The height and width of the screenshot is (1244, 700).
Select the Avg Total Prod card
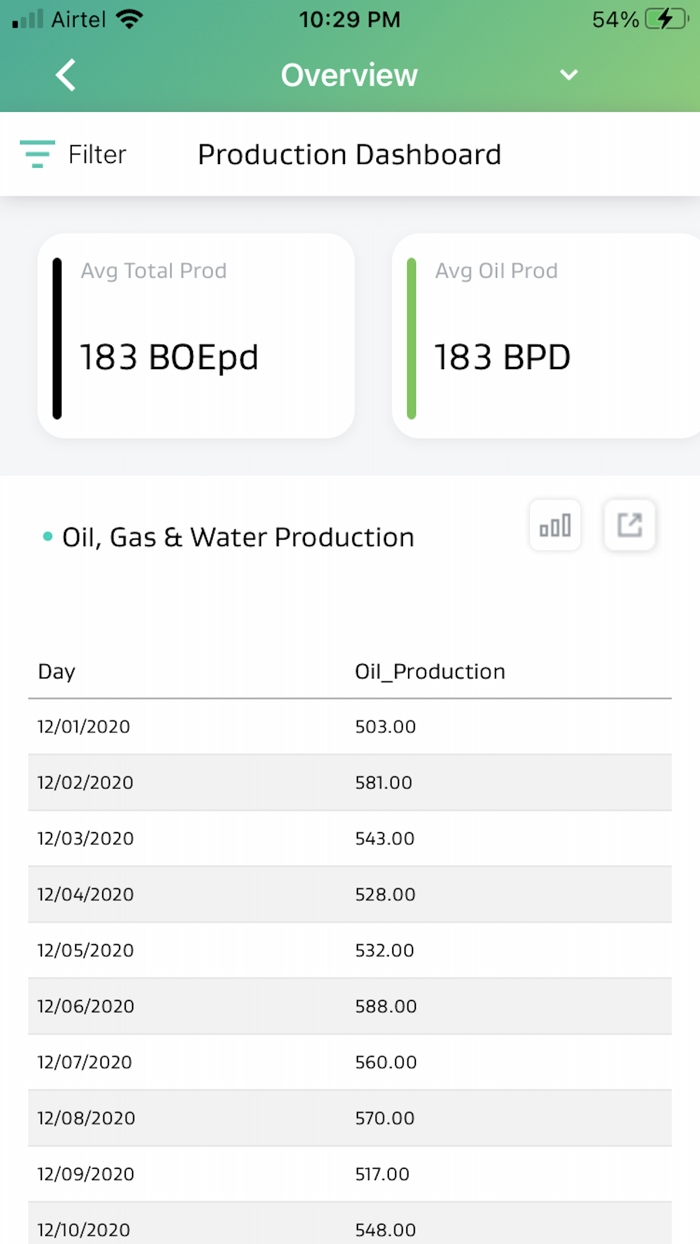point(196,336)
